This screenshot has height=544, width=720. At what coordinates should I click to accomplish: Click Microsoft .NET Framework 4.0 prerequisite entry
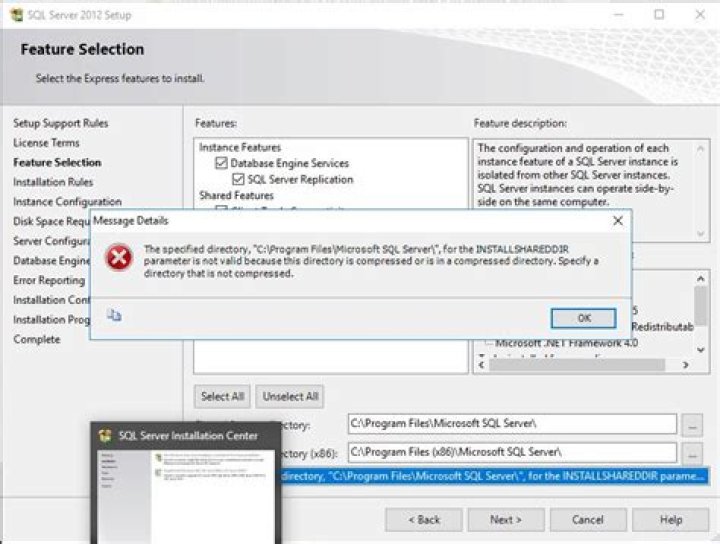tap(566, 343)
